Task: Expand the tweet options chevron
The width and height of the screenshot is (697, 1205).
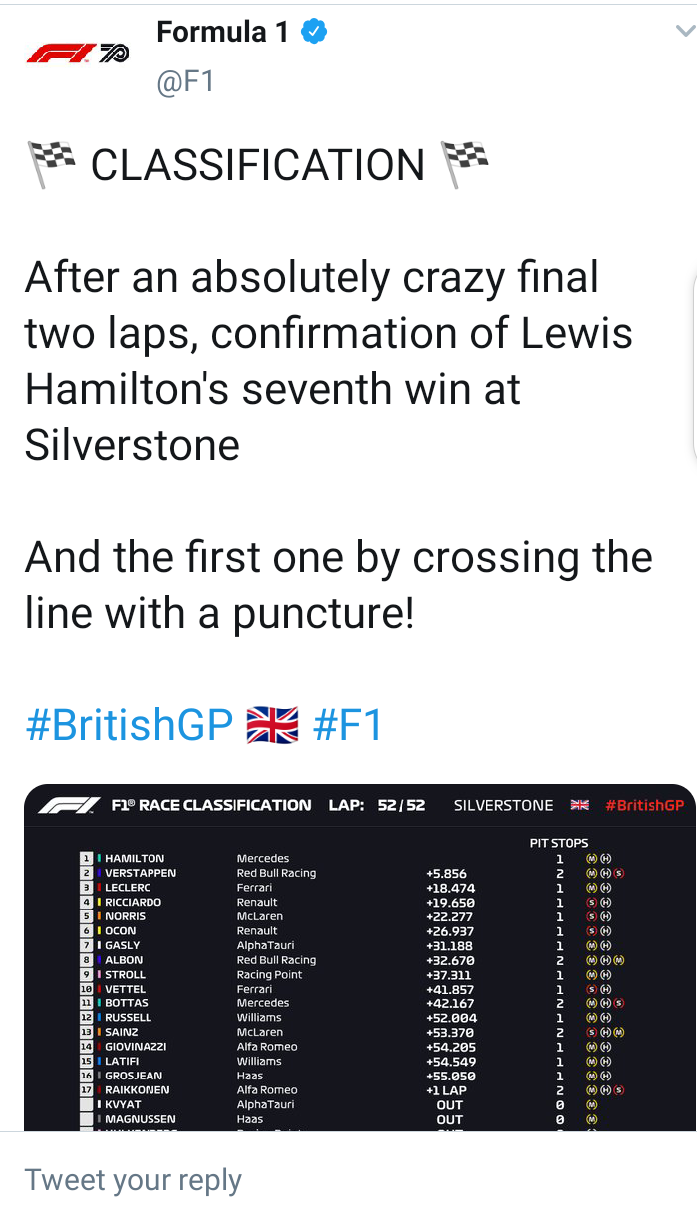Action: coord(685,32)
